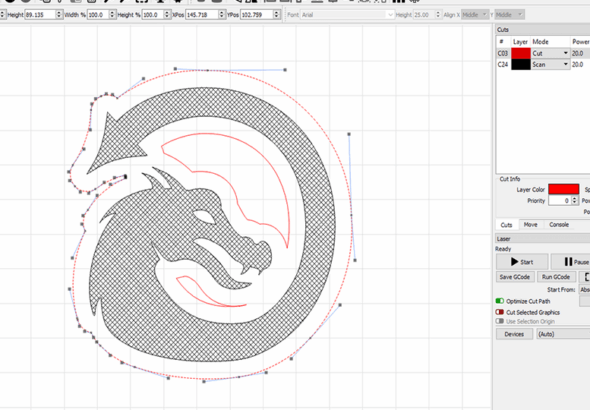Select the C24 layer row number
The width and height of the screenshot is (590, 410).
point(503,65)
